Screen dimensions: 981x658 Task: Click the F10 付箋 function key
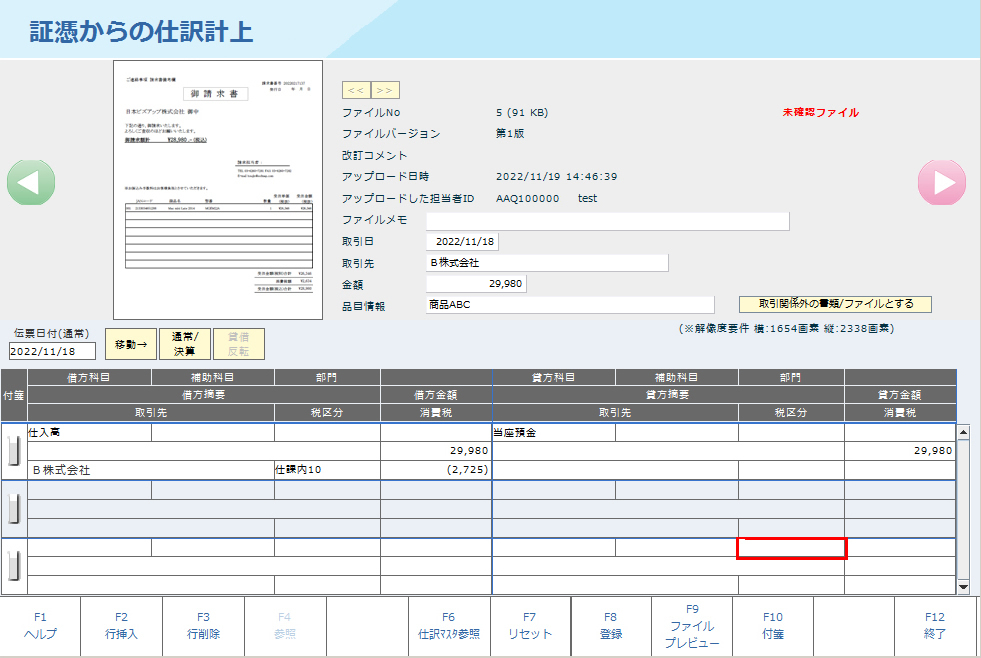(x=773, y=625)
